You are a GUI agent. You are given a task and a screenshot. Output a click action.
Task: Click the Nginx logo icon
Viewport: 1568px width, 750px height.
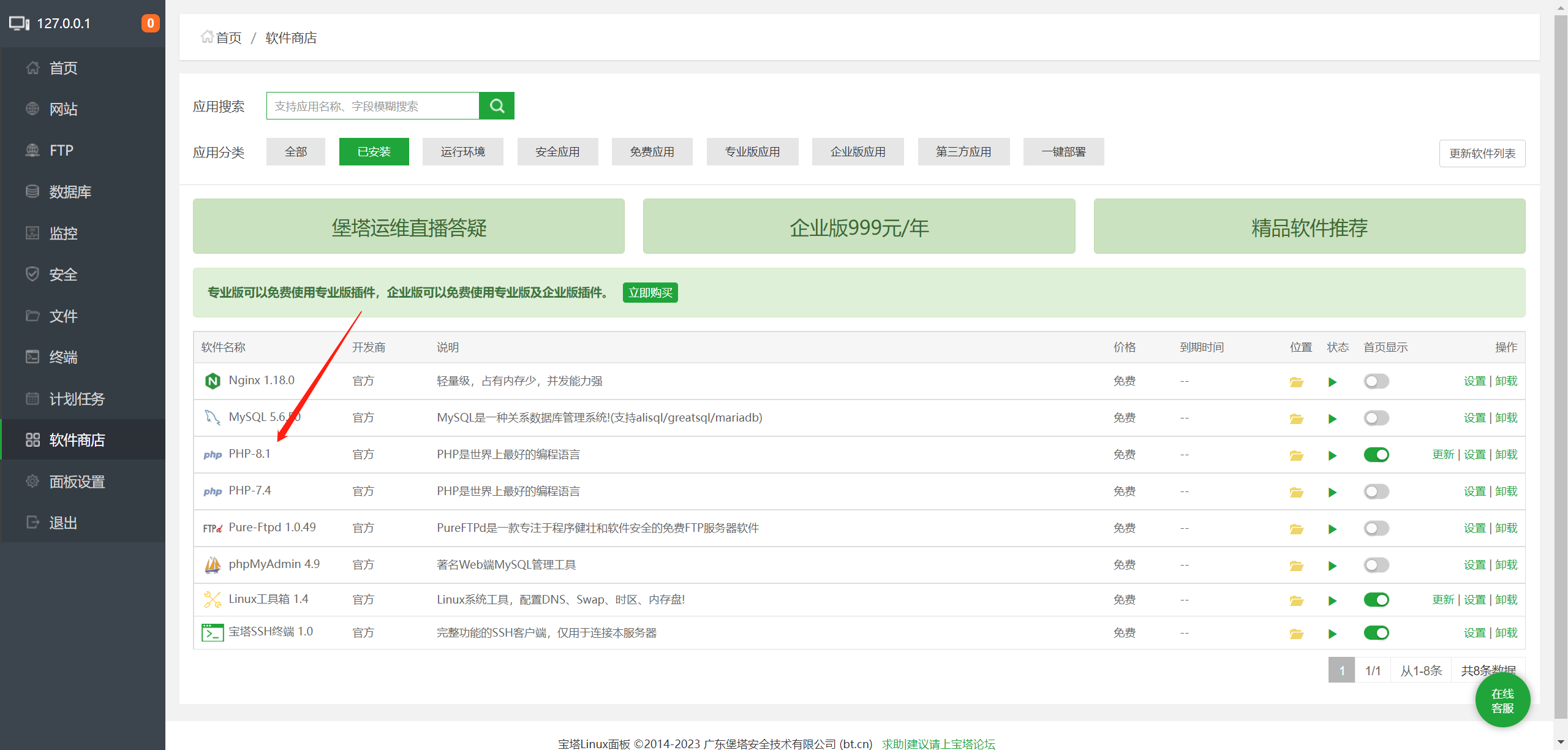coord(213,381)
